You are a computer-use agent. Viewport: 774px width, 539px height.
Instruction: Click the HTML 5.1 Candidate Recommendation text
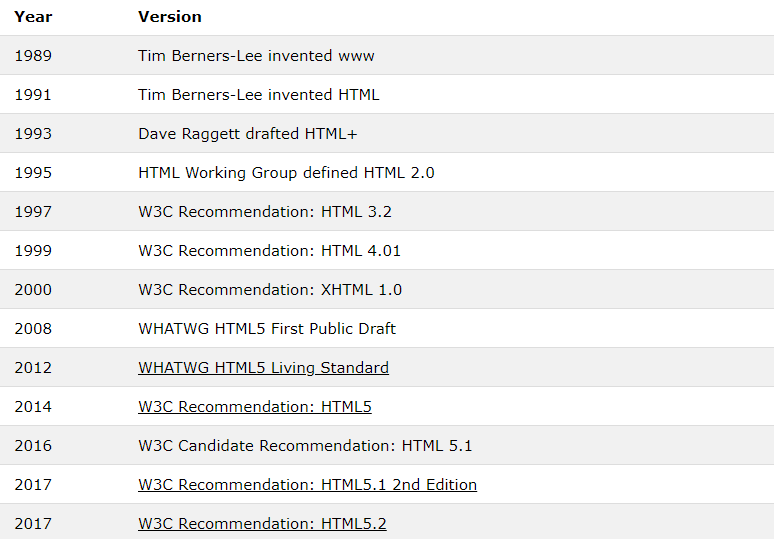(x=305, y=446)
